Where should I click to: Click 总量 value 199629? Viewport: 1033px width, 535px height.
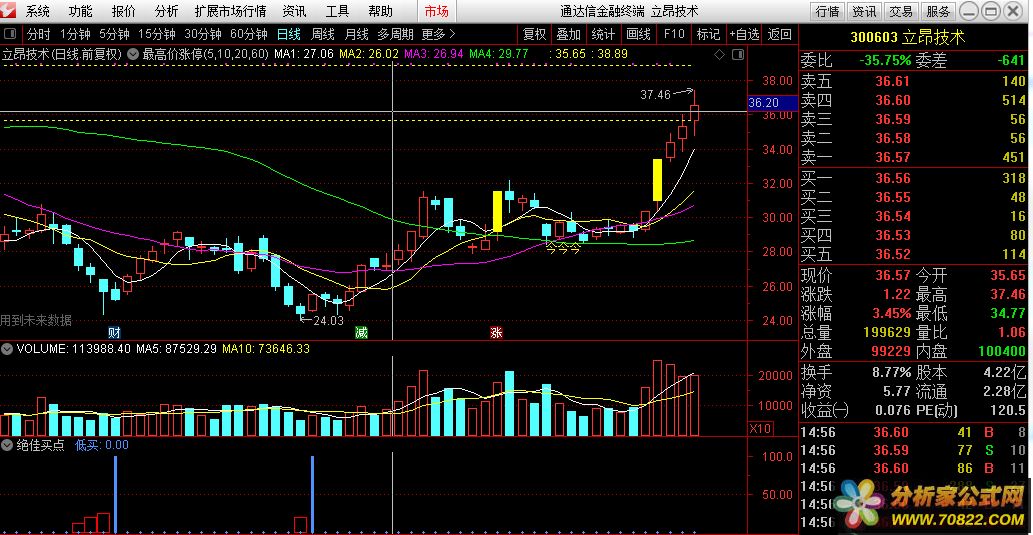[x=885, y=333]
